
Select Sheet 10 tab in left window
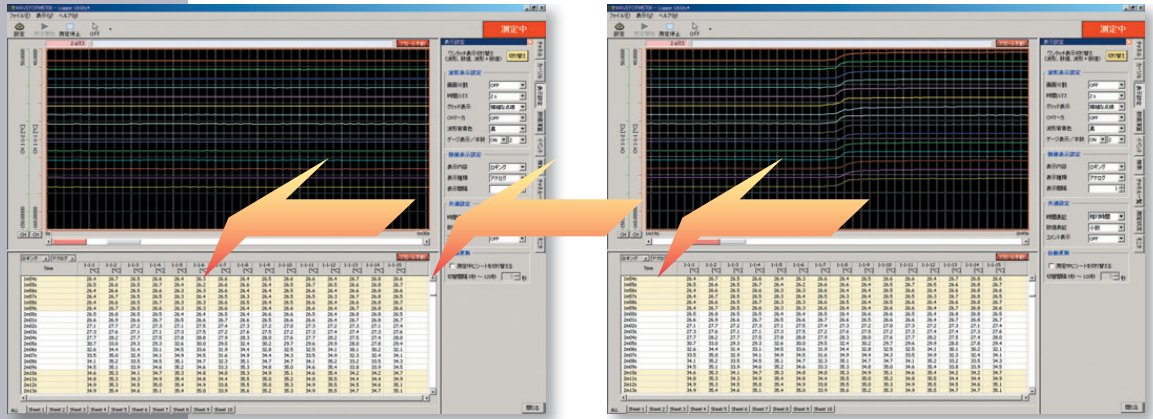point(224,409)
